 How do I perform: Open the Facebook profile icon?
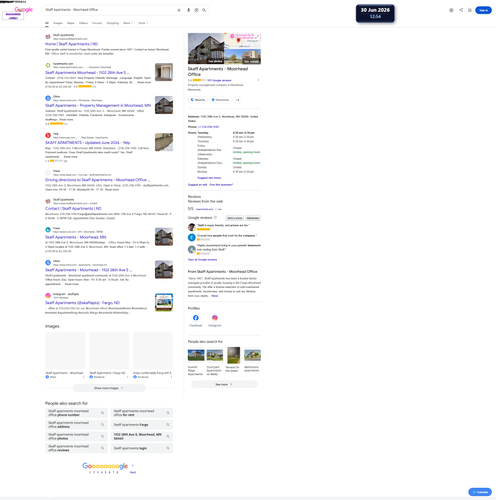[196, 318]
